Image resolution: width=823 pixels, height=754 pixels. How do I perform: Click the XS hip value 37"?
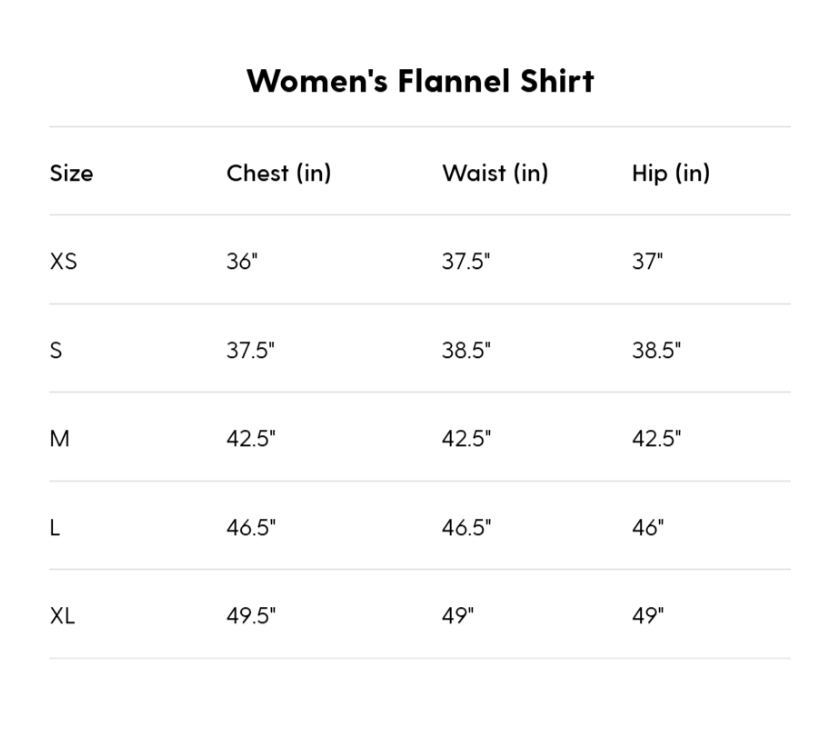click(x=647, y=262)
